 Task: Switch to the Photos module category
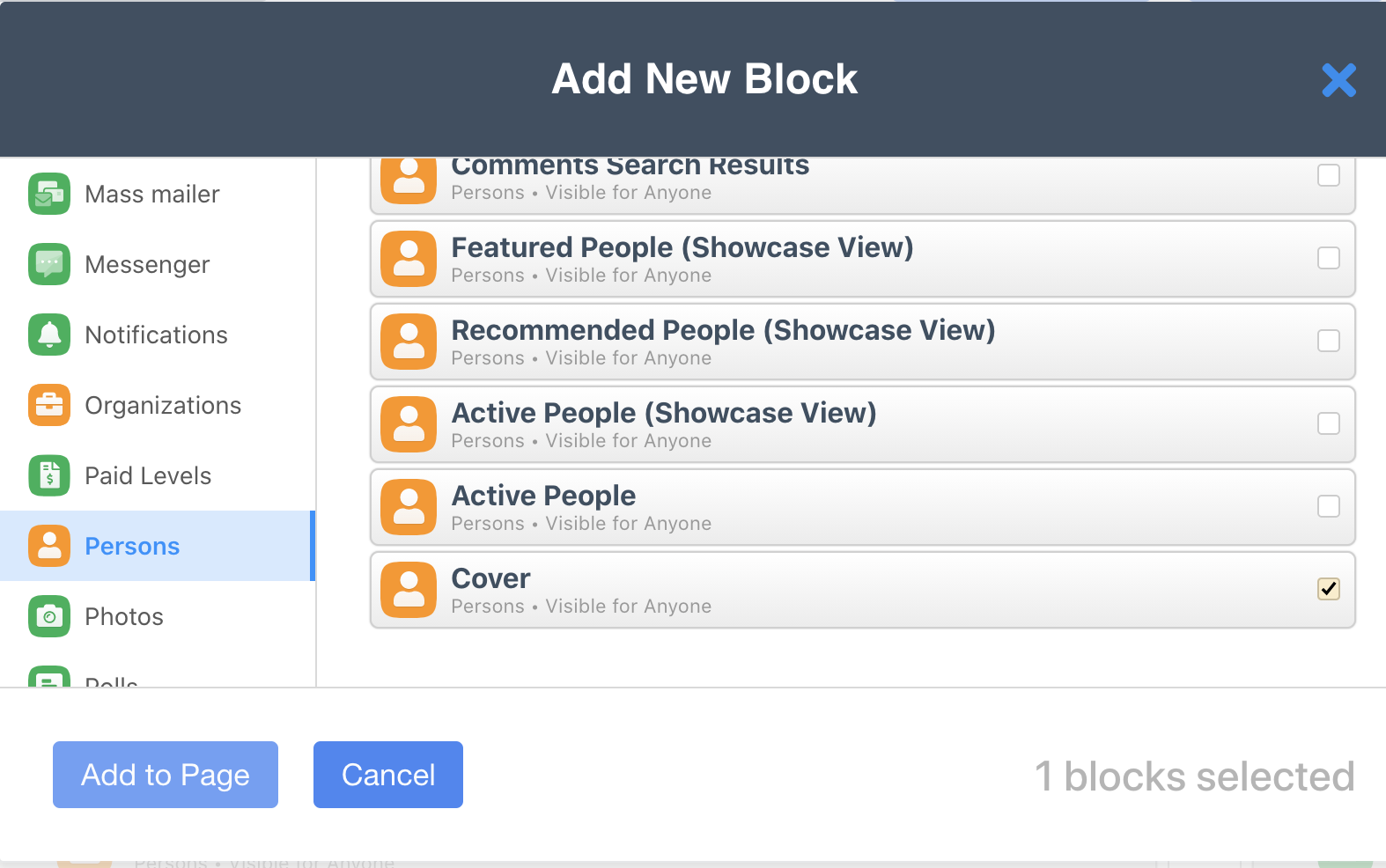point(124,616)
